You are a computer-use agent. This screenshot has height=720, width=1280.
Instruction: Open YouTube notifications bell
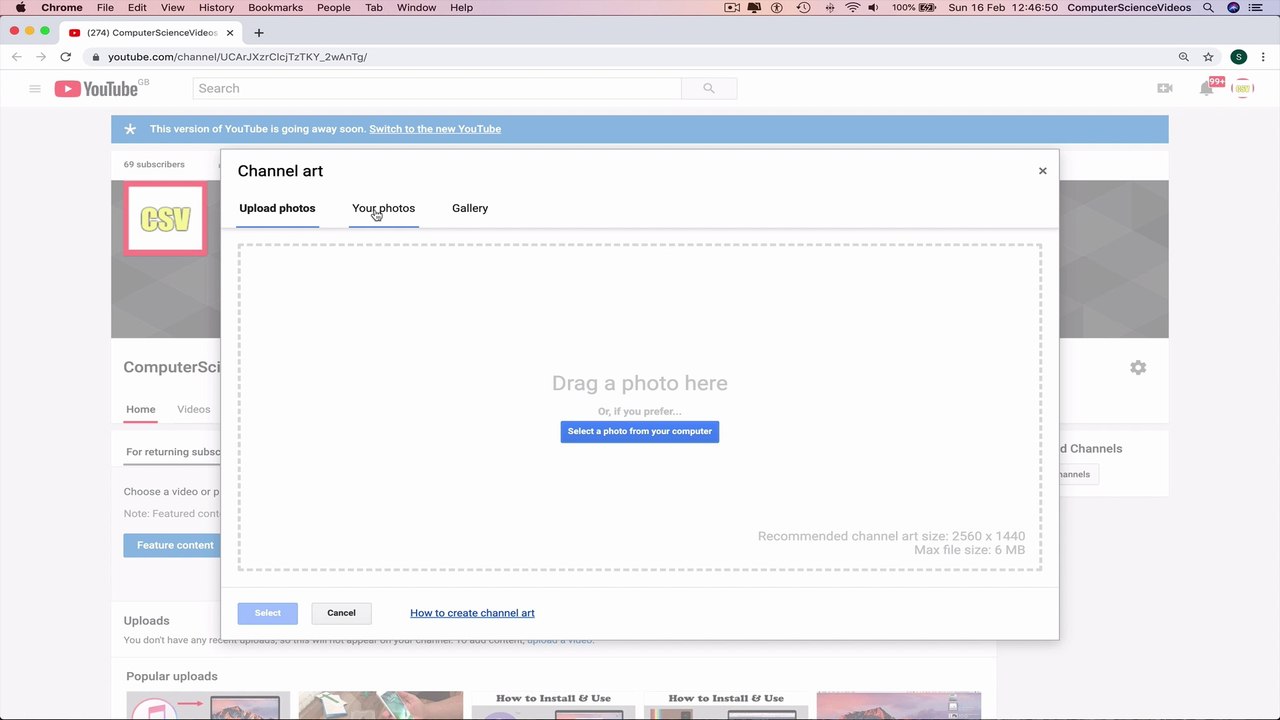(1207, 88)
